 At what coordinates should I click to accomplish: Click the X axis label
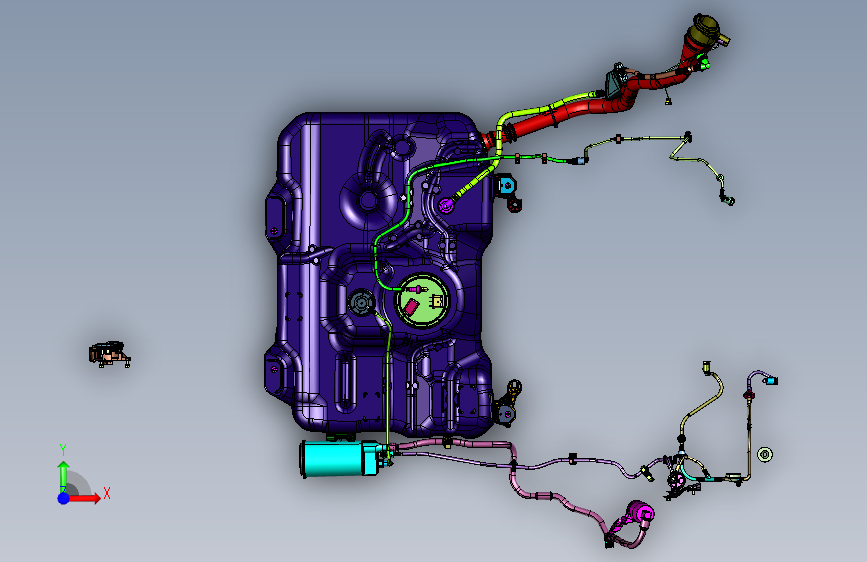107,493
